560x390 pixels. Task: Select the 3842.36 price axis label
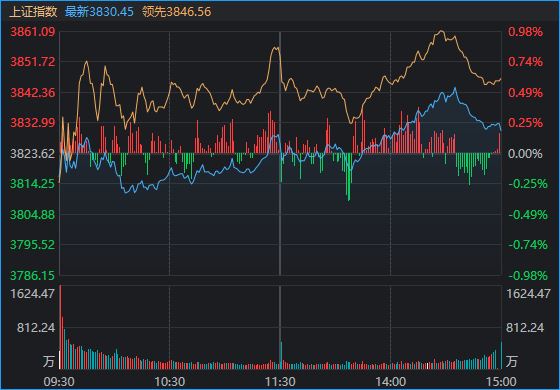tap(33, 93)
